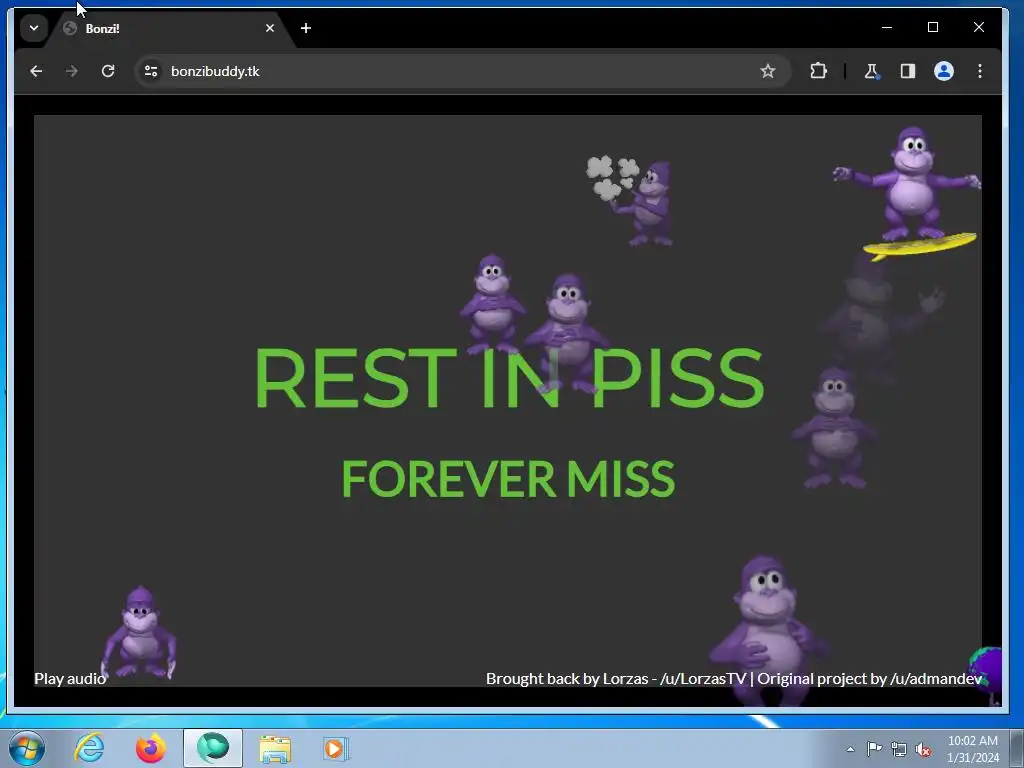
Task: Open the clock showing 10:02 AM
Action: (x=972, y=749)
